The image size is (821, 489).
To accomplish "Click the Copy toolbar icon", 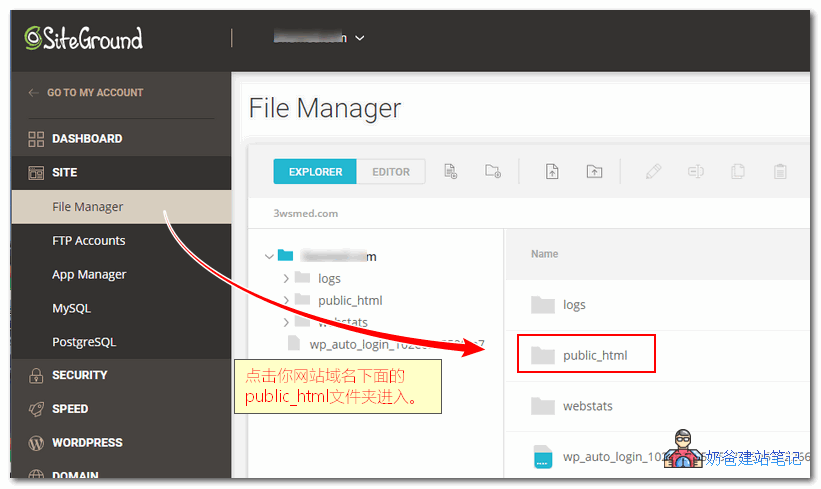I will point(738,171).
